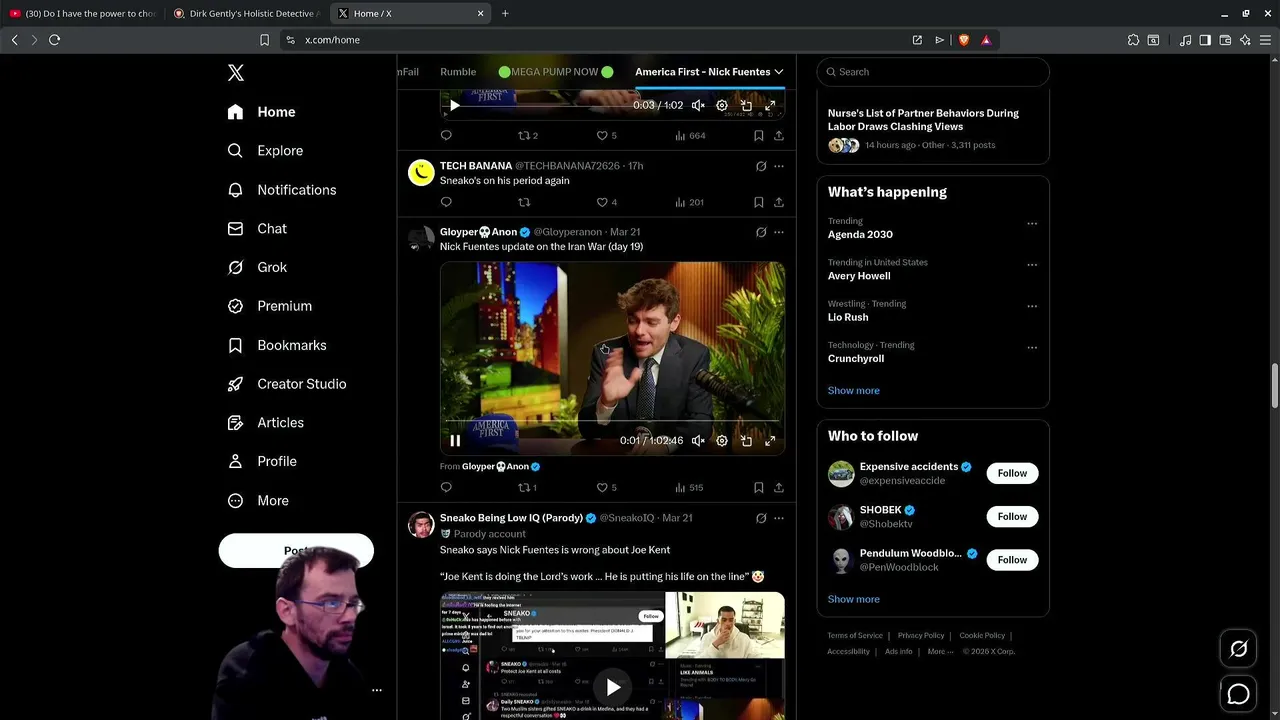Open more options for Agenda 2030 trend
The image size is (1280, 720).
coord(1032,224)
